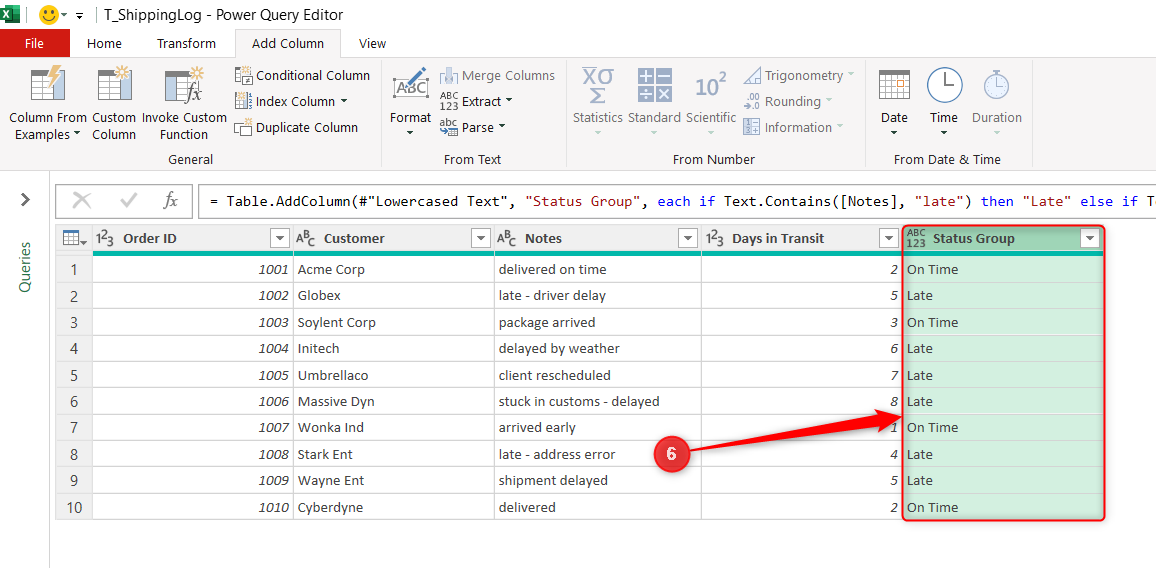
Task: Click Status Group data type icon
Action: (x=916, y=238)
